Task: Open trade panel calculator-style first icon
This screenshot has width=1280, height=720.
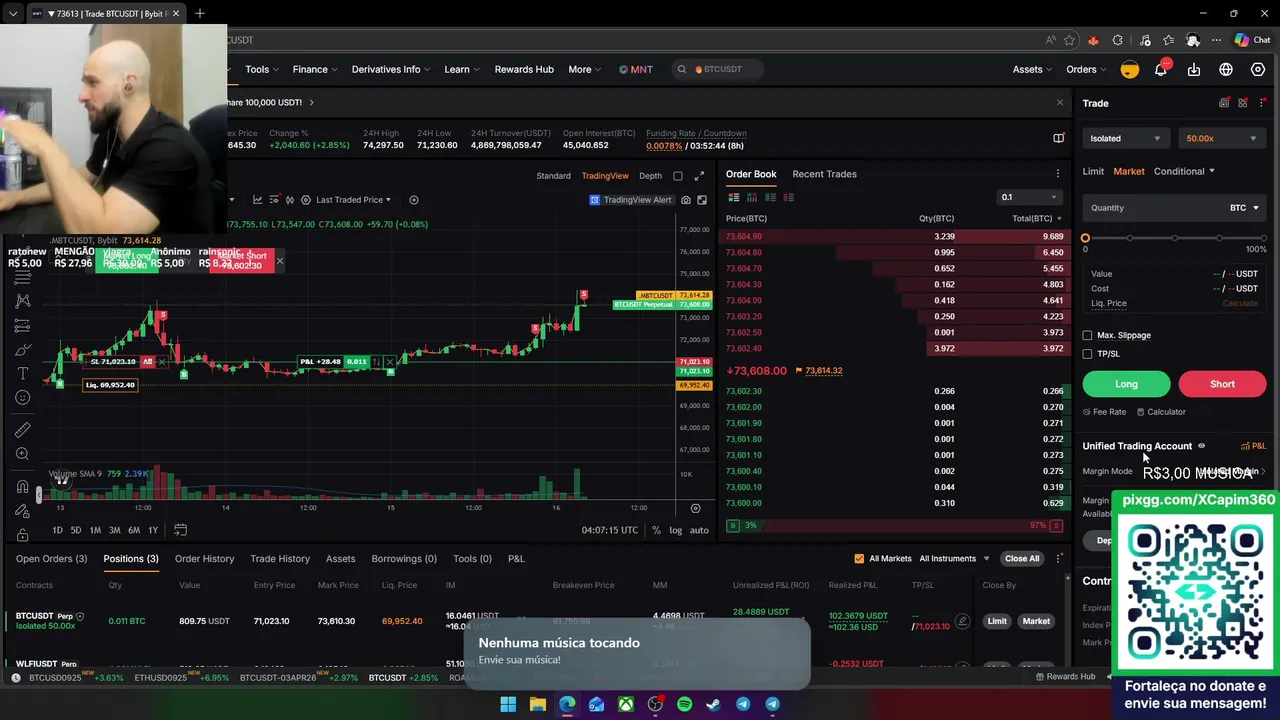Action: 1224,103
